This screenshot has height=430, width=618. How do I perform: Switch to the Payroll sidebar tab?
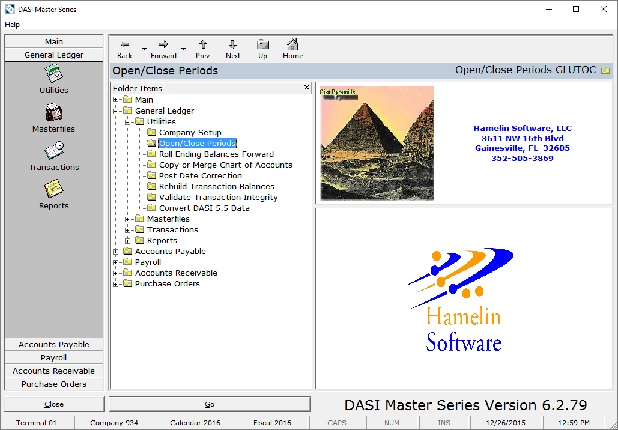[54, 357]
